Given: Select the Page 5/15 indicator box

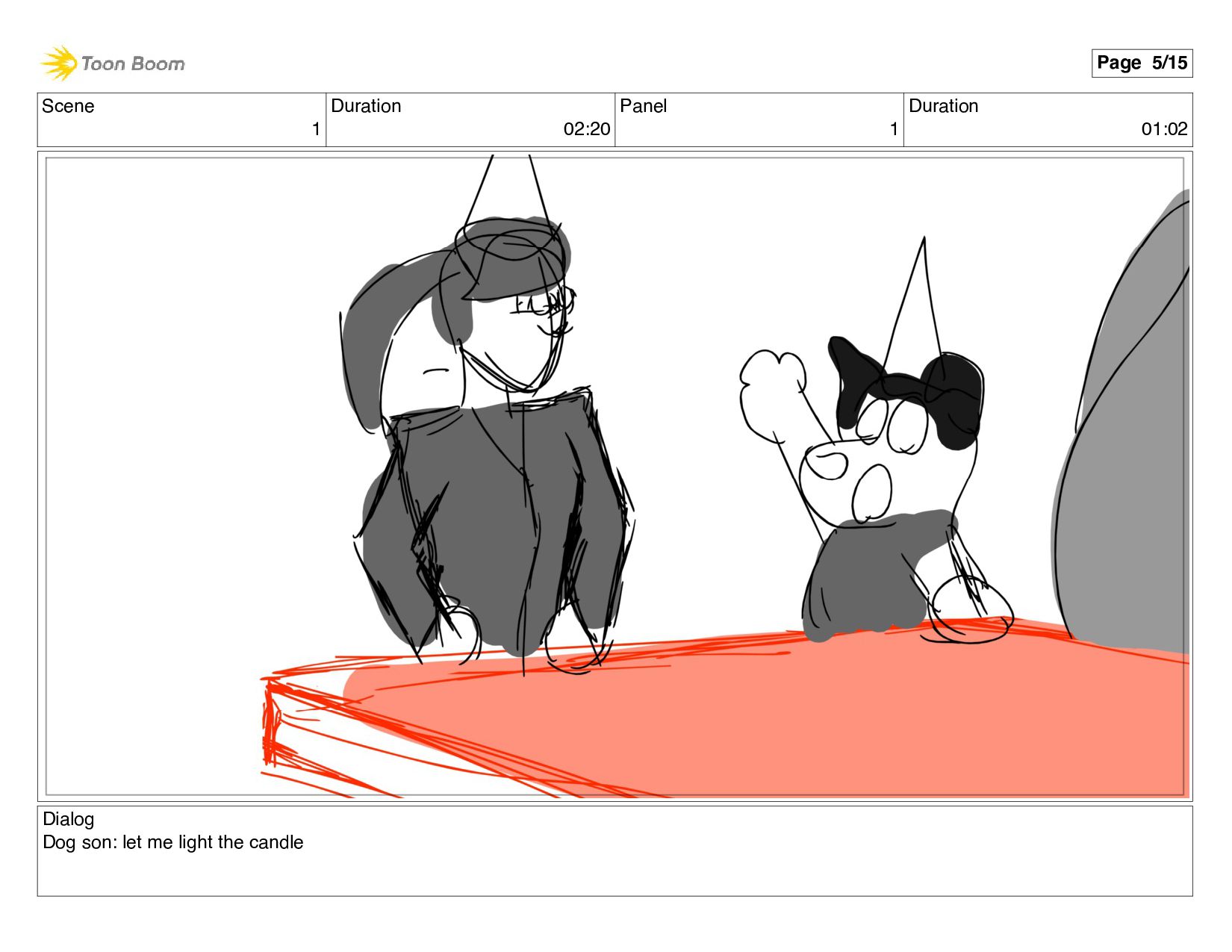Looking at the screenshot, I should [x=1142, y=63].
